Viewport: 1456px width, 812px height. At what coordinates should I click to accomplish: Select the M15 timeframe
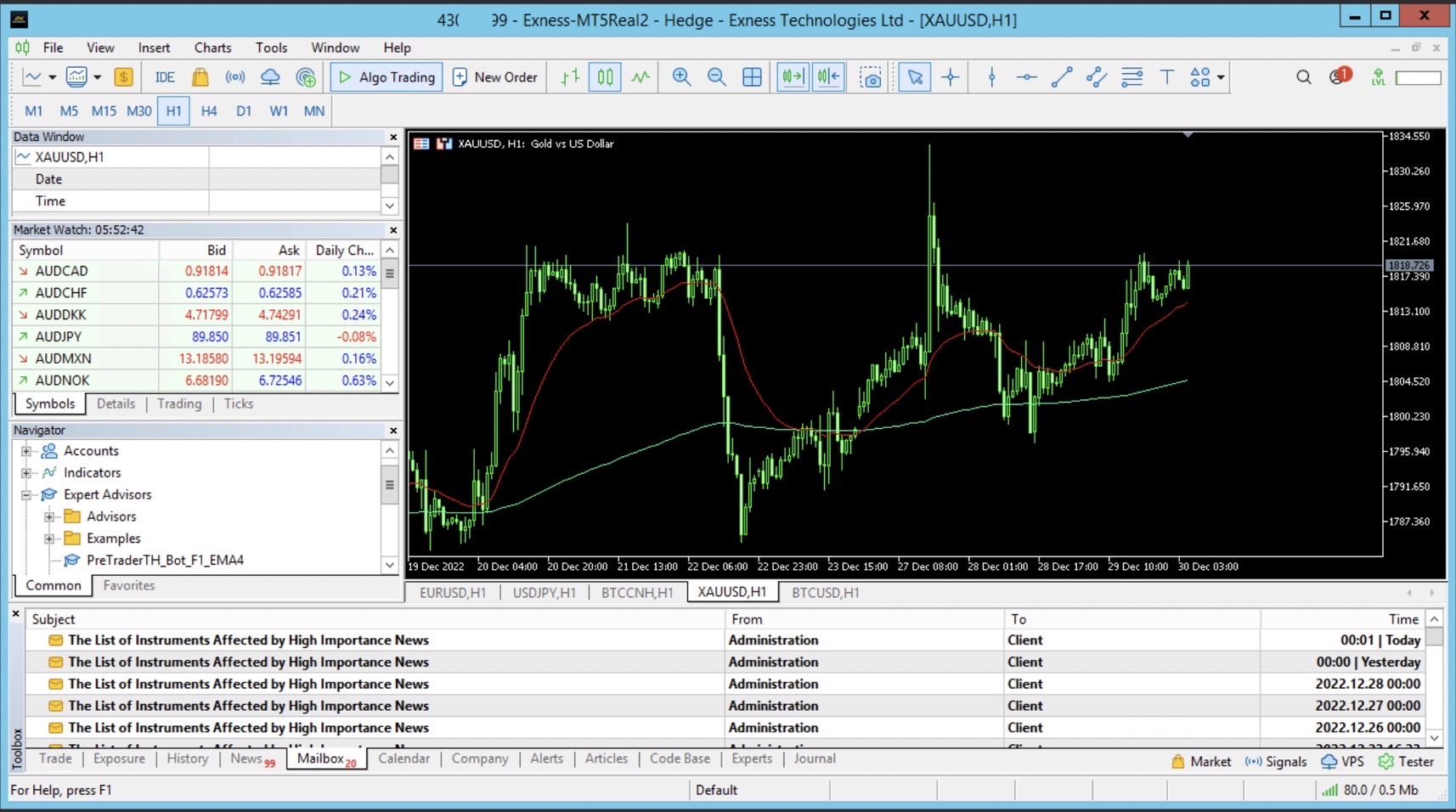(x=104, y=111)
